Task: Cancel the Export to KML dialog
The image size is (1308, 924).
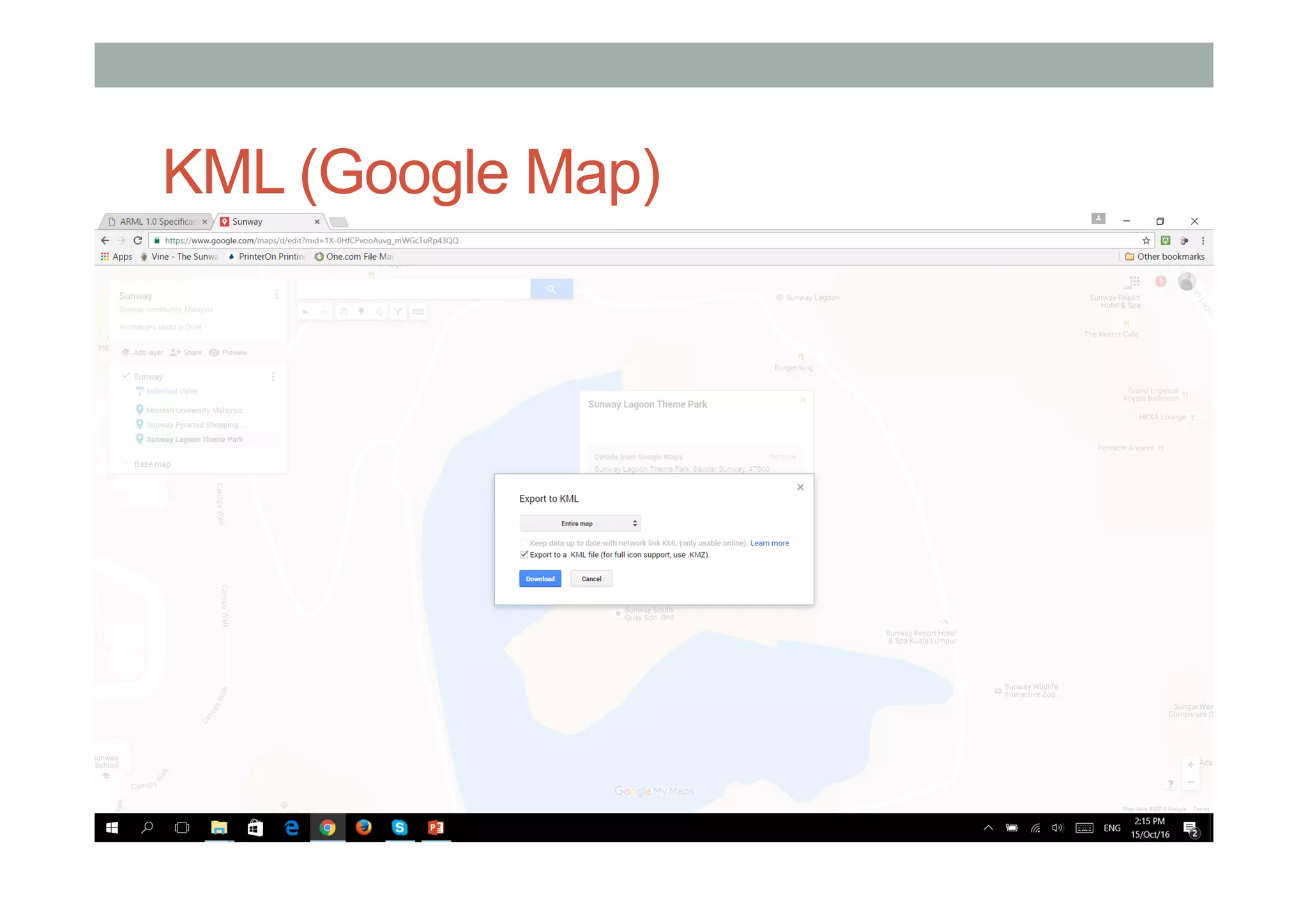Action: (591, 579)
